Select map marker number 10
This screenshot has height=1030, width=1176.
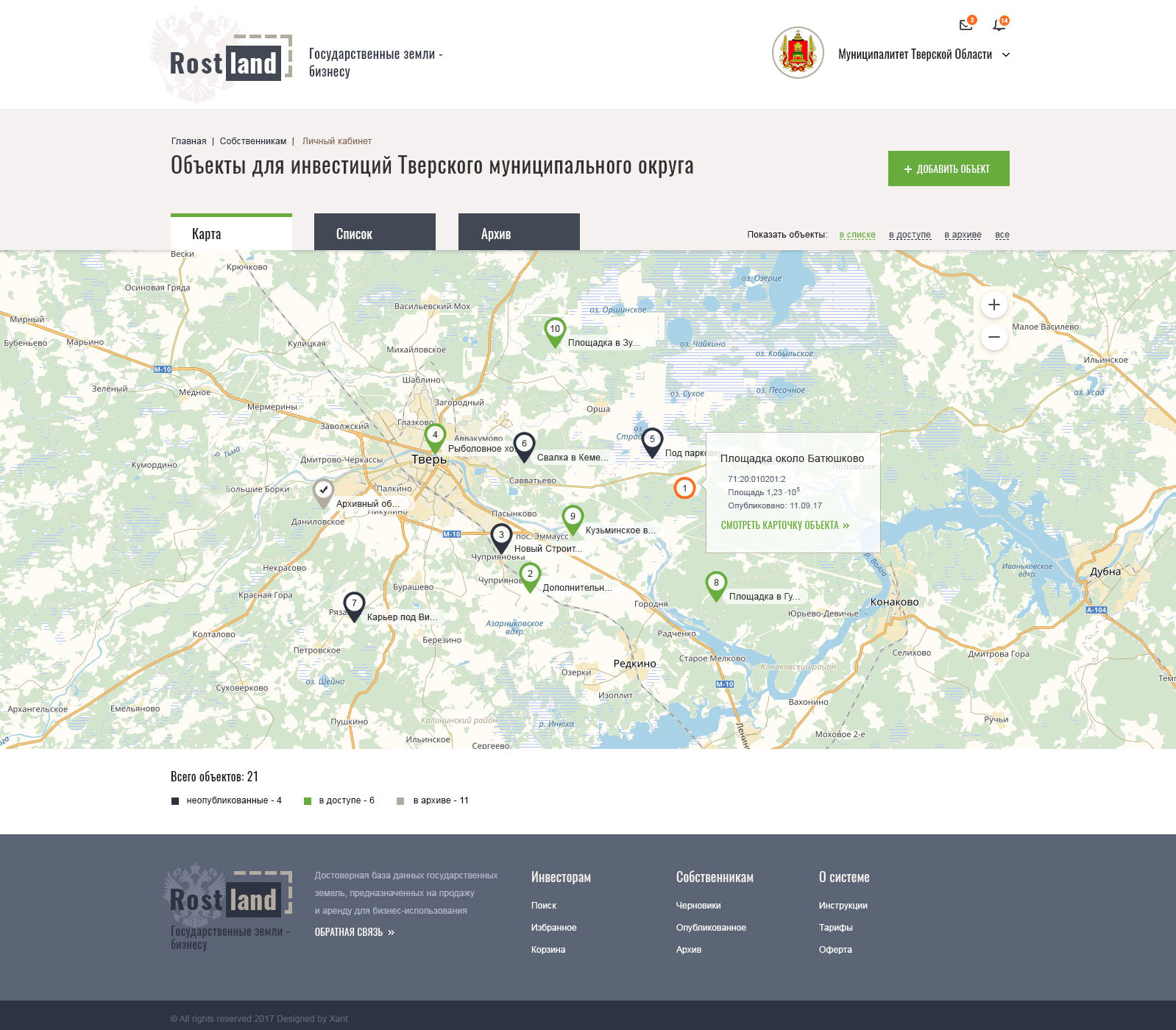pyautogui.click(x=555, y=332)
